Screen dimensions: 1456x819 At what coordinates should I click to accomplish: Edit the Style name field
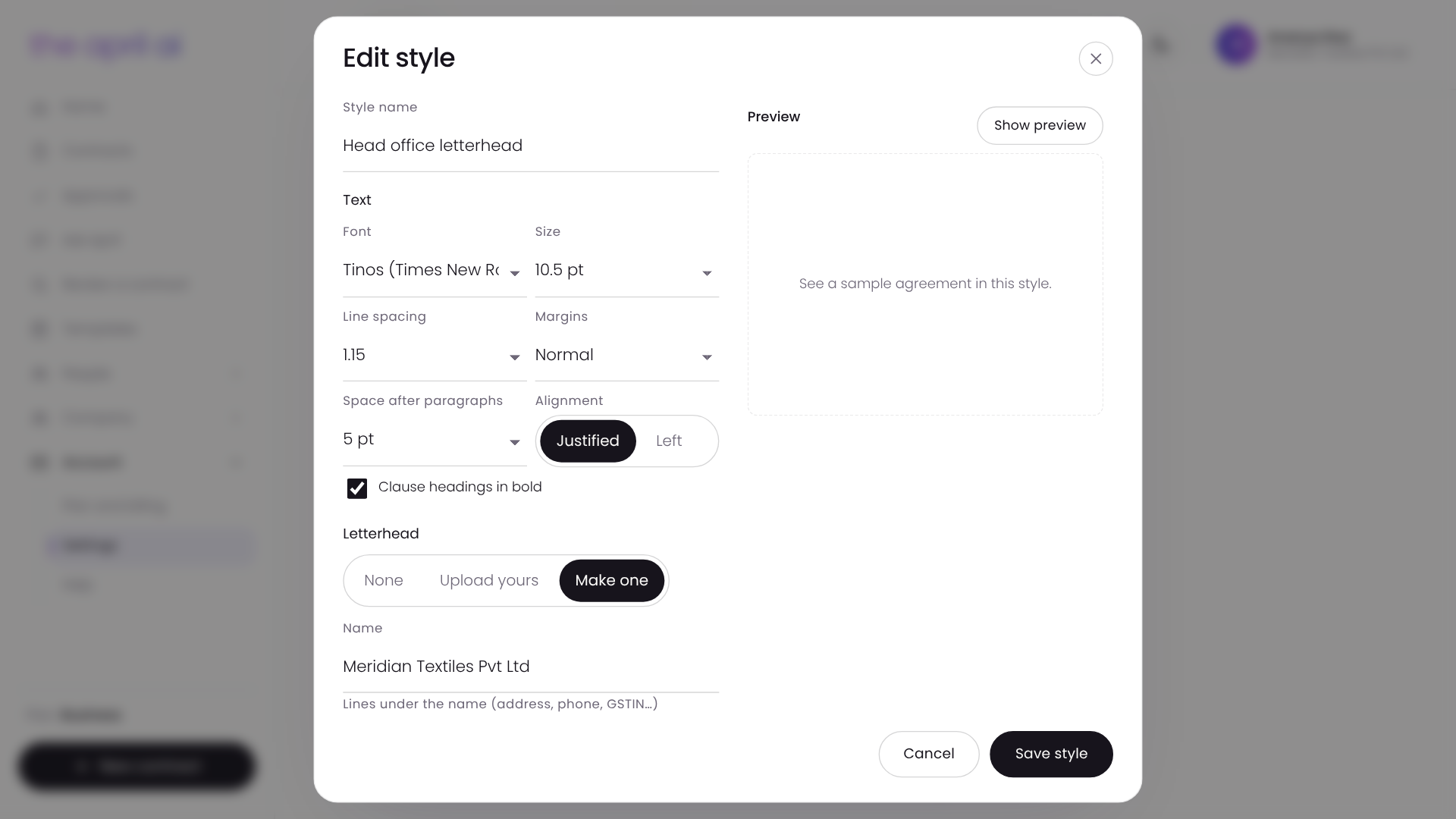coord(530,146)
